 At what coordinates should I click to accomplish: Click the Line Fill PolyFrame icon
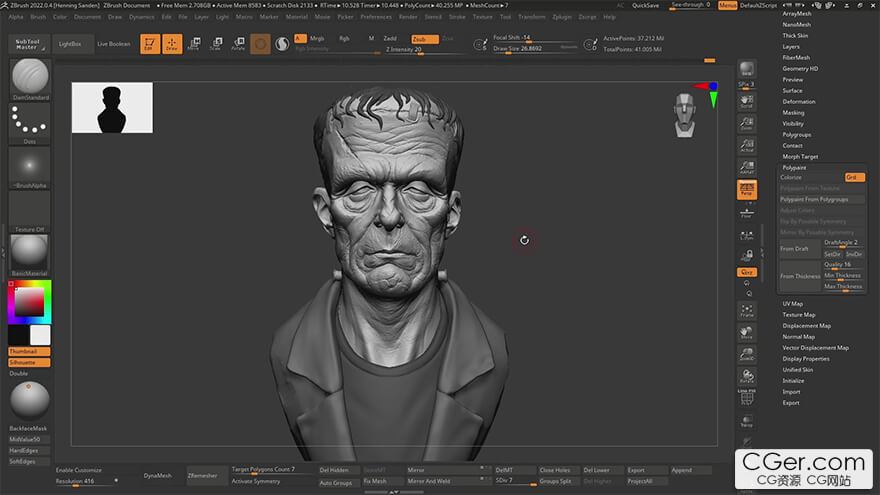point(746,398)
